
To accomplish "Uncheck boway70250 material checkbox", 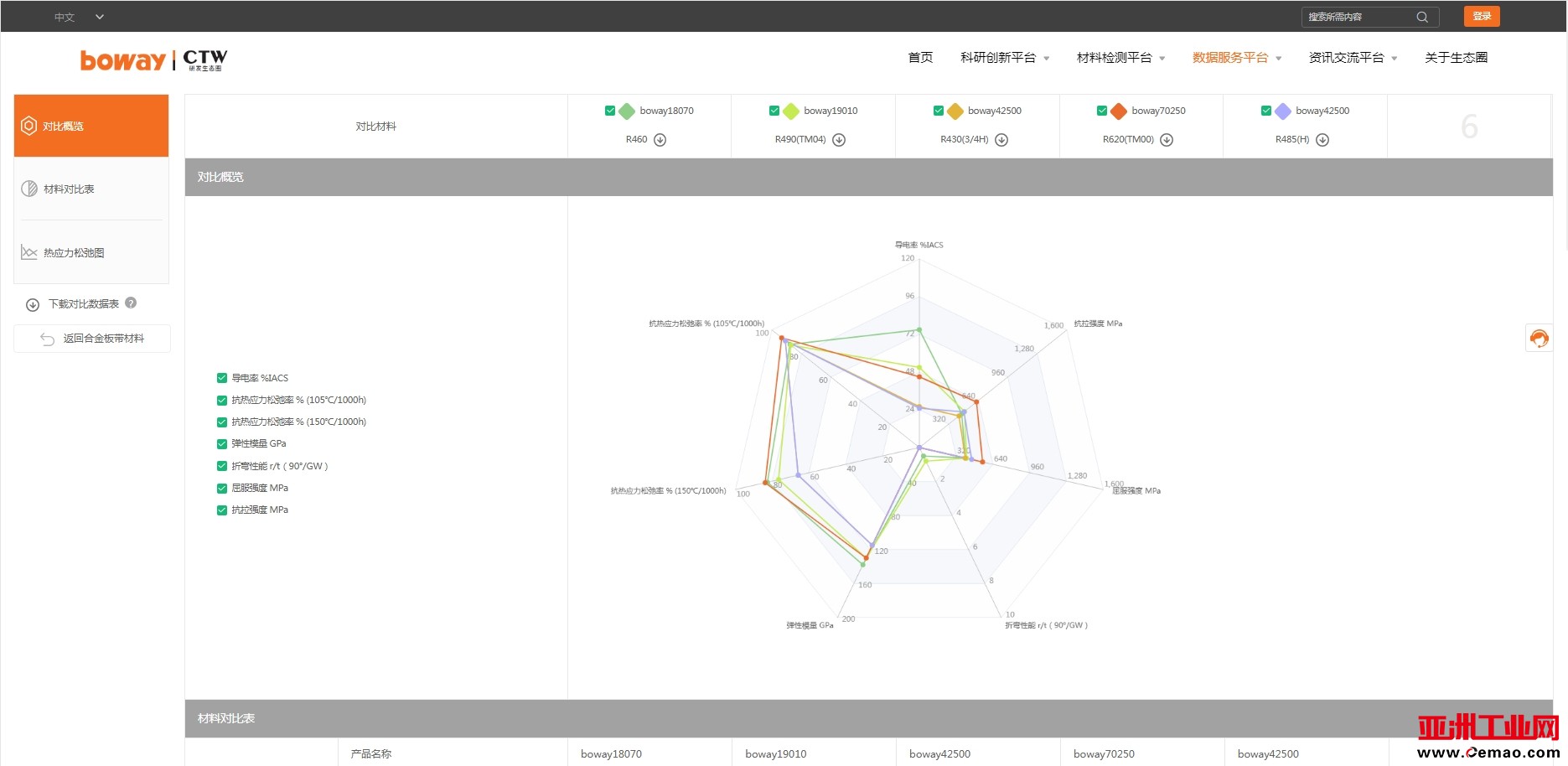I will click(x=1102, y=111).
